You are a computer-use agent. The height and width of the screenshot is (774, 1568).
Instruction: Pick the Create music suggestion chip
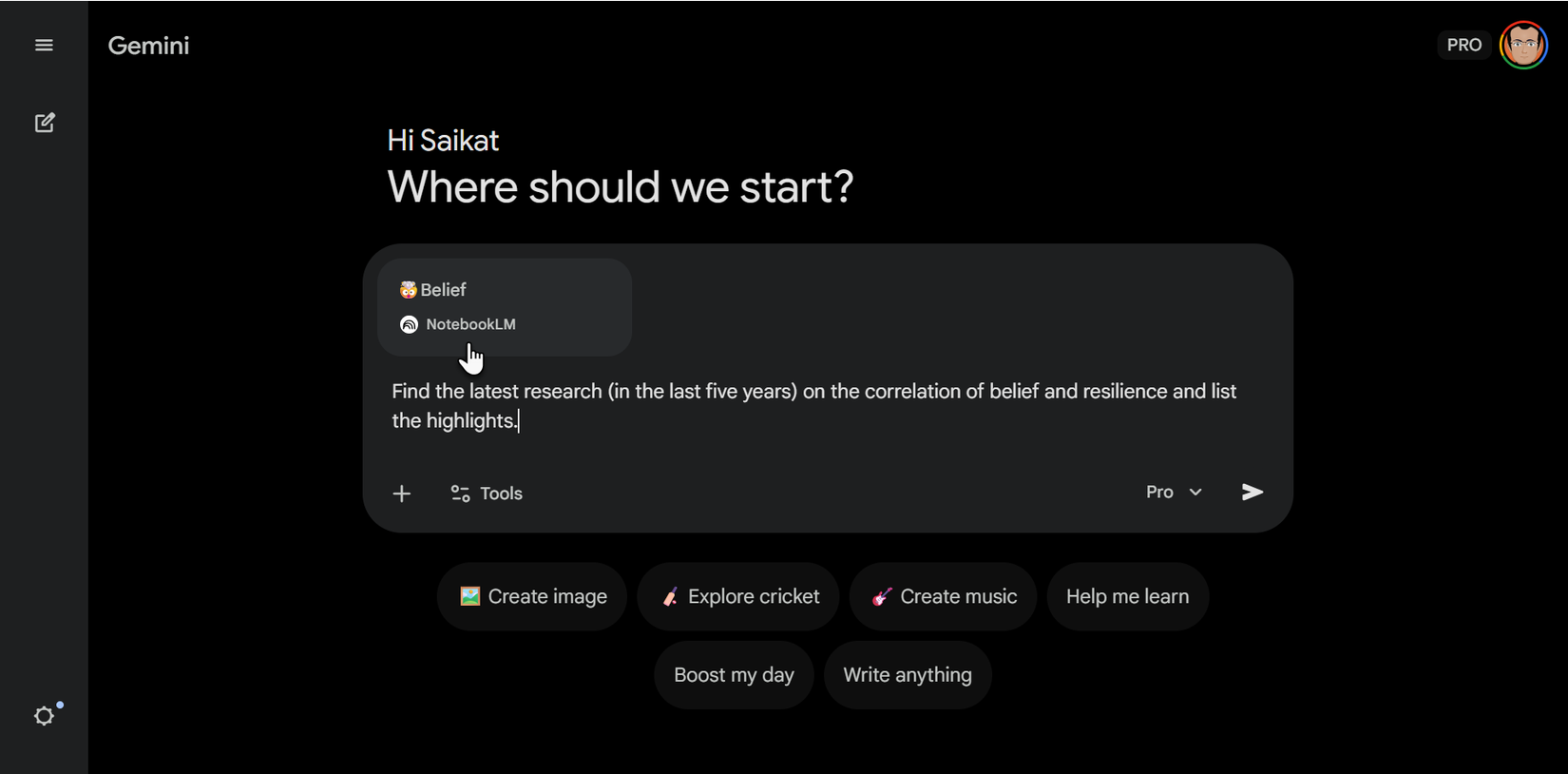(943, 597)
